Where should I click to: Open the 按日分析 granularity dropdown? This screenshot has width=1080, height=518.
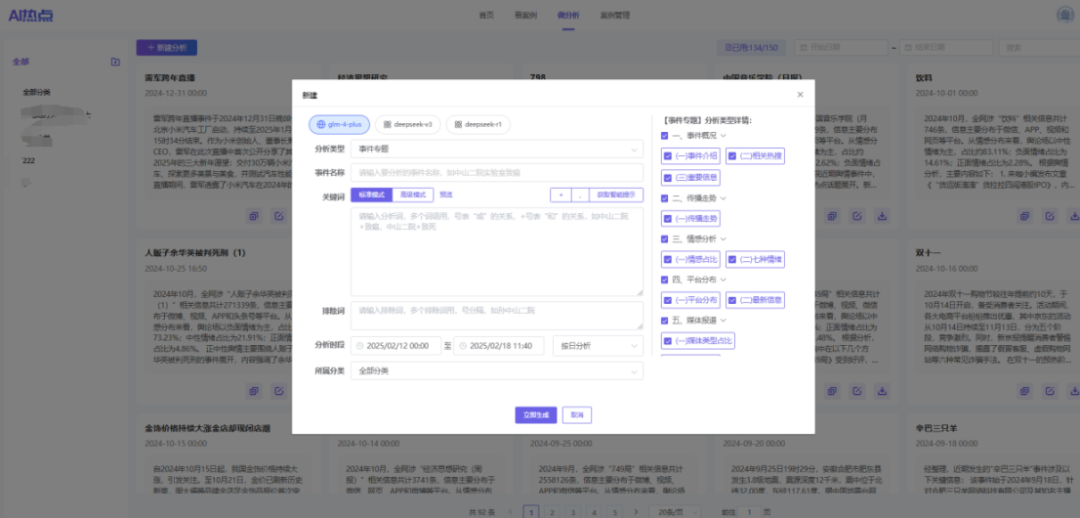pyautogui.click(x=598, y=346)
